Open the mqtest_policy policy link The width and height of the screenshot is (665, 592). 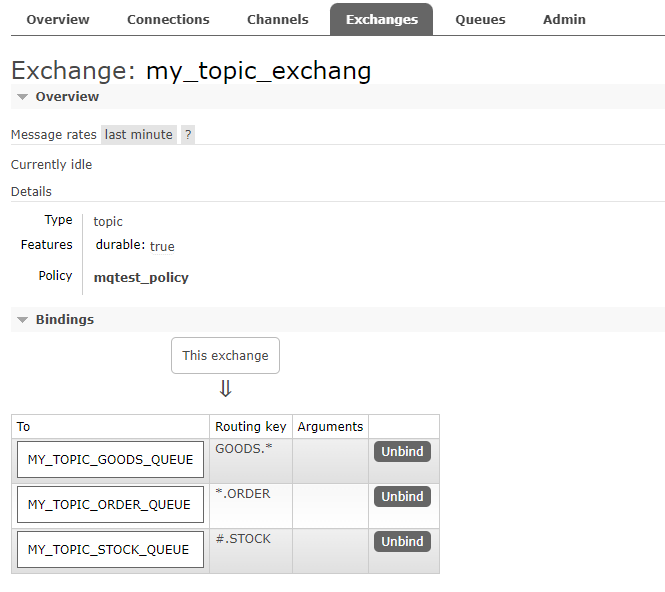(x=141, y=277)
